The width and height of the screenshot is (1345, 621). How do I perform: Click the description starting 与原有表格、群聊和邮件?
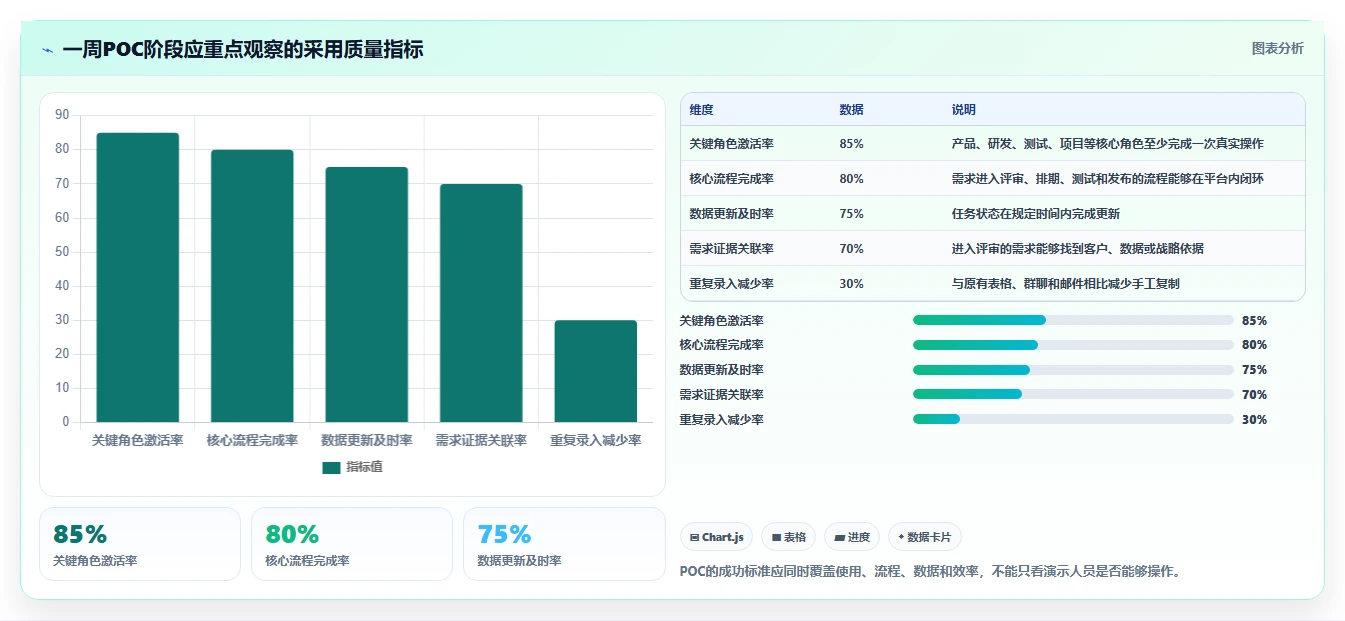1065,284
